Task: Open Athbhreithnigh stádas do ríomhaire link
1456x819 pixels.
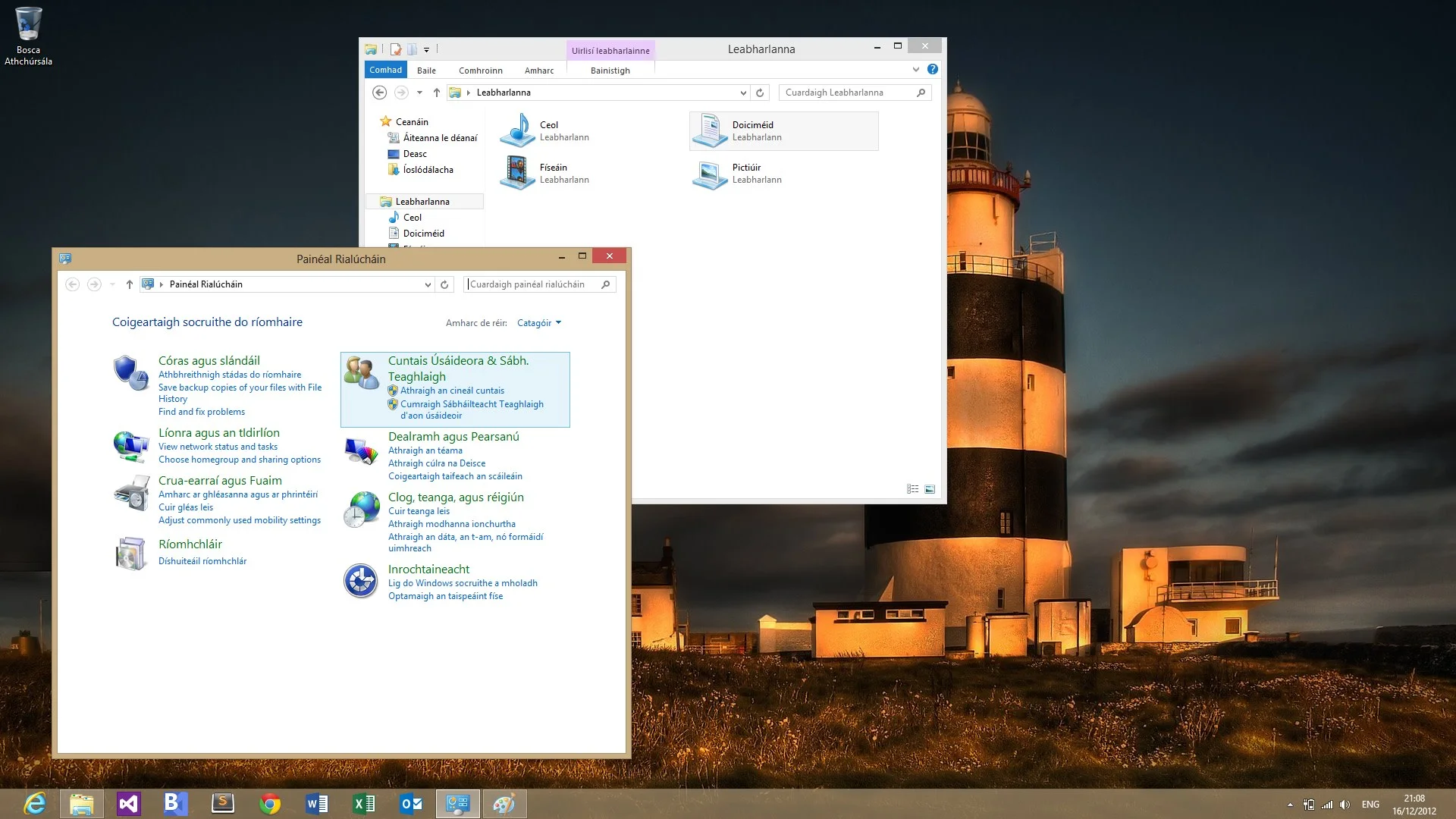Action: coord(230,375)
